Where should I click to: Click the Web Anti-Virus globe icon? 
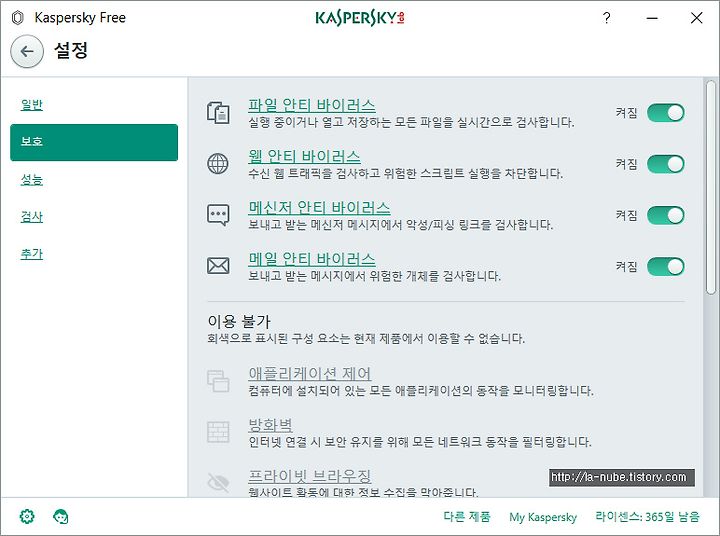218,164
